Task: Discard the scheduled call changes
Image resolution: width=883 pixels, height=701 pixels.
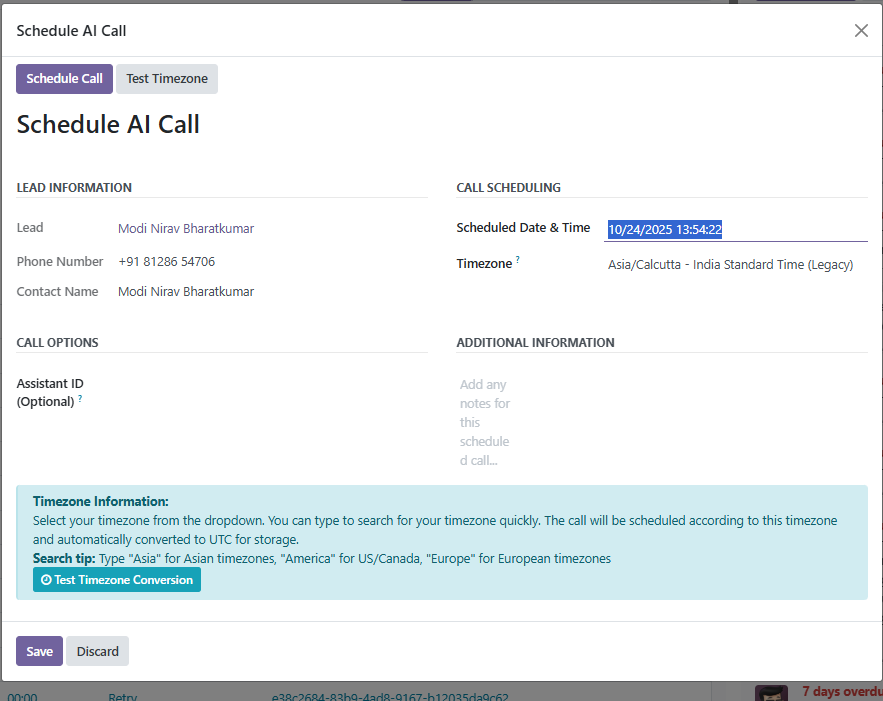Action: (x=97, y=651)
